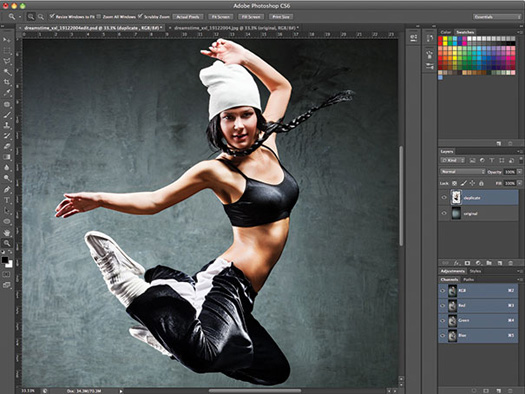The height and width of the screenshot is (394, 525).
Task: Select the Clone Stamp tool
Action: tap(7, 125)
